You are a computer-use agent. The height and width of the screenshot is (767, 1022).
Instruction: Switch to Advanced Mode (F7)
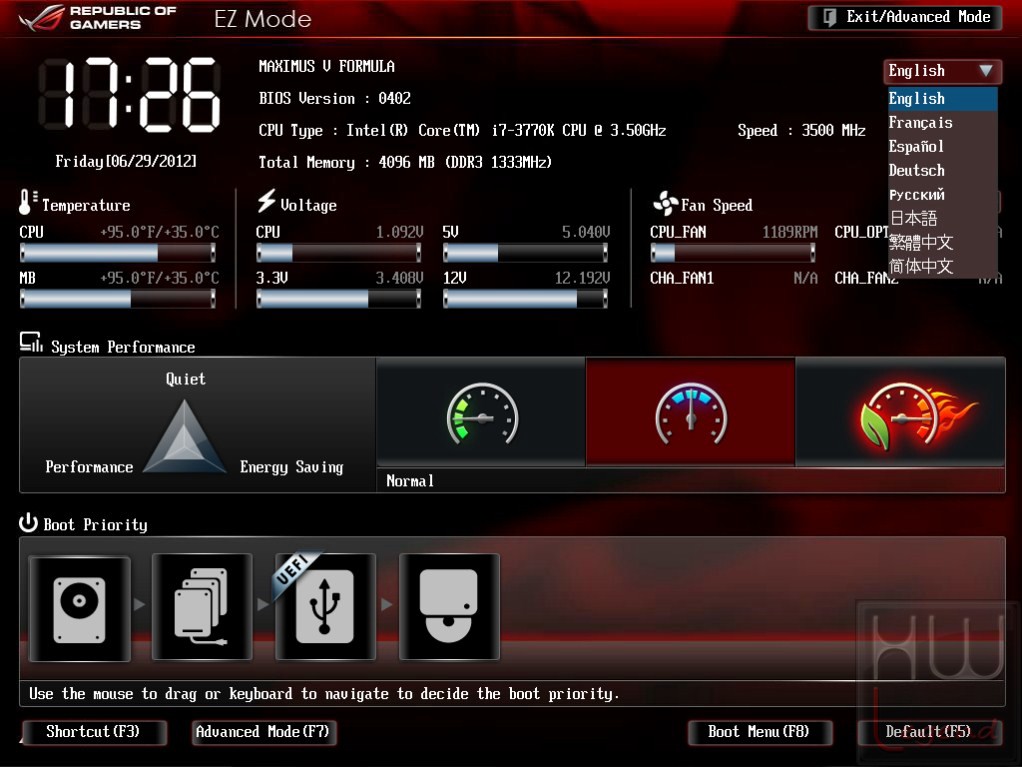click(x=263, y=732)
